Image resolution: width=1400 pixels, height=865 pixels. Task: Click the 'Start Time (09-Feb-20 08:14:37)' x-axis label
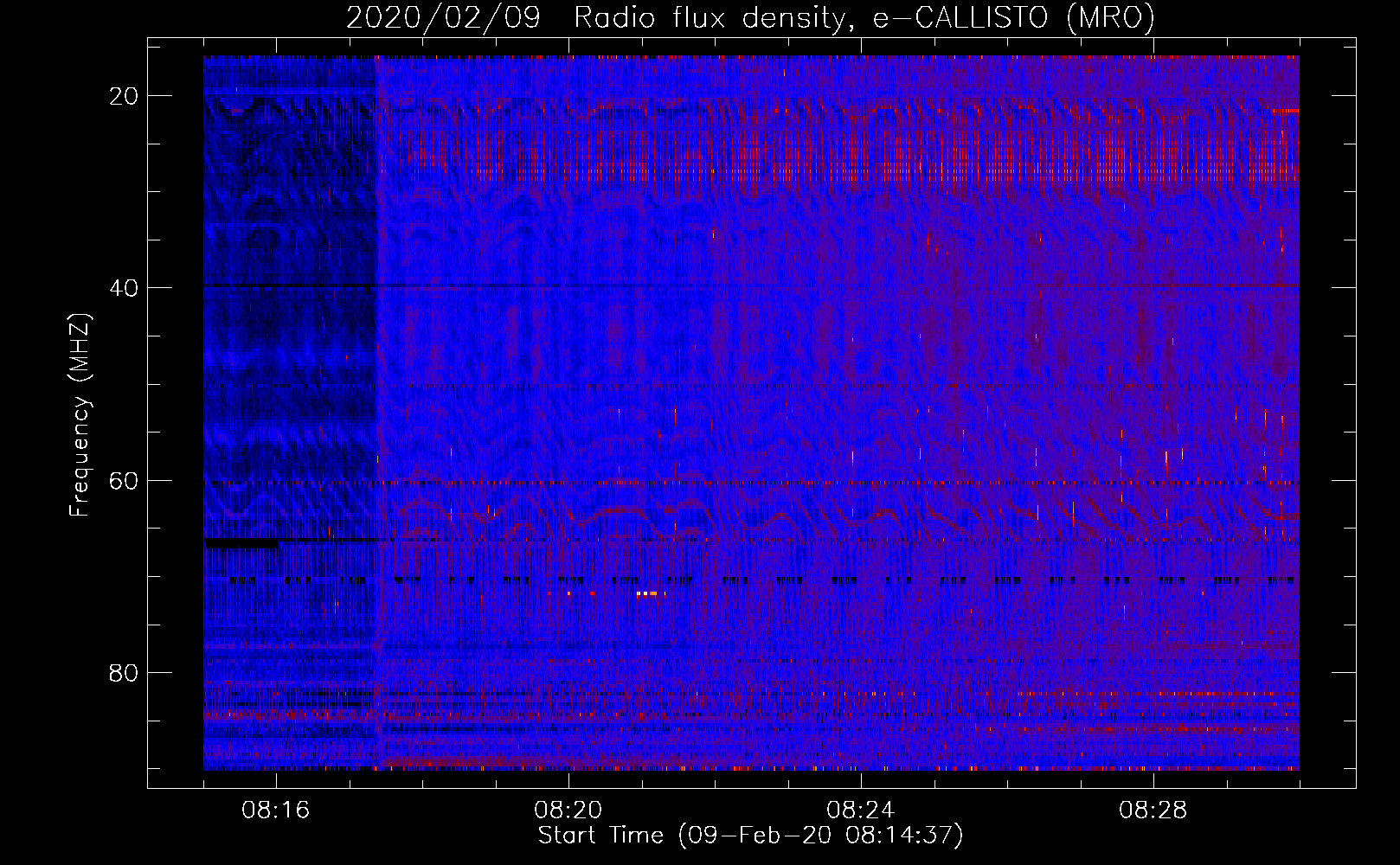(x=751, y=836)
